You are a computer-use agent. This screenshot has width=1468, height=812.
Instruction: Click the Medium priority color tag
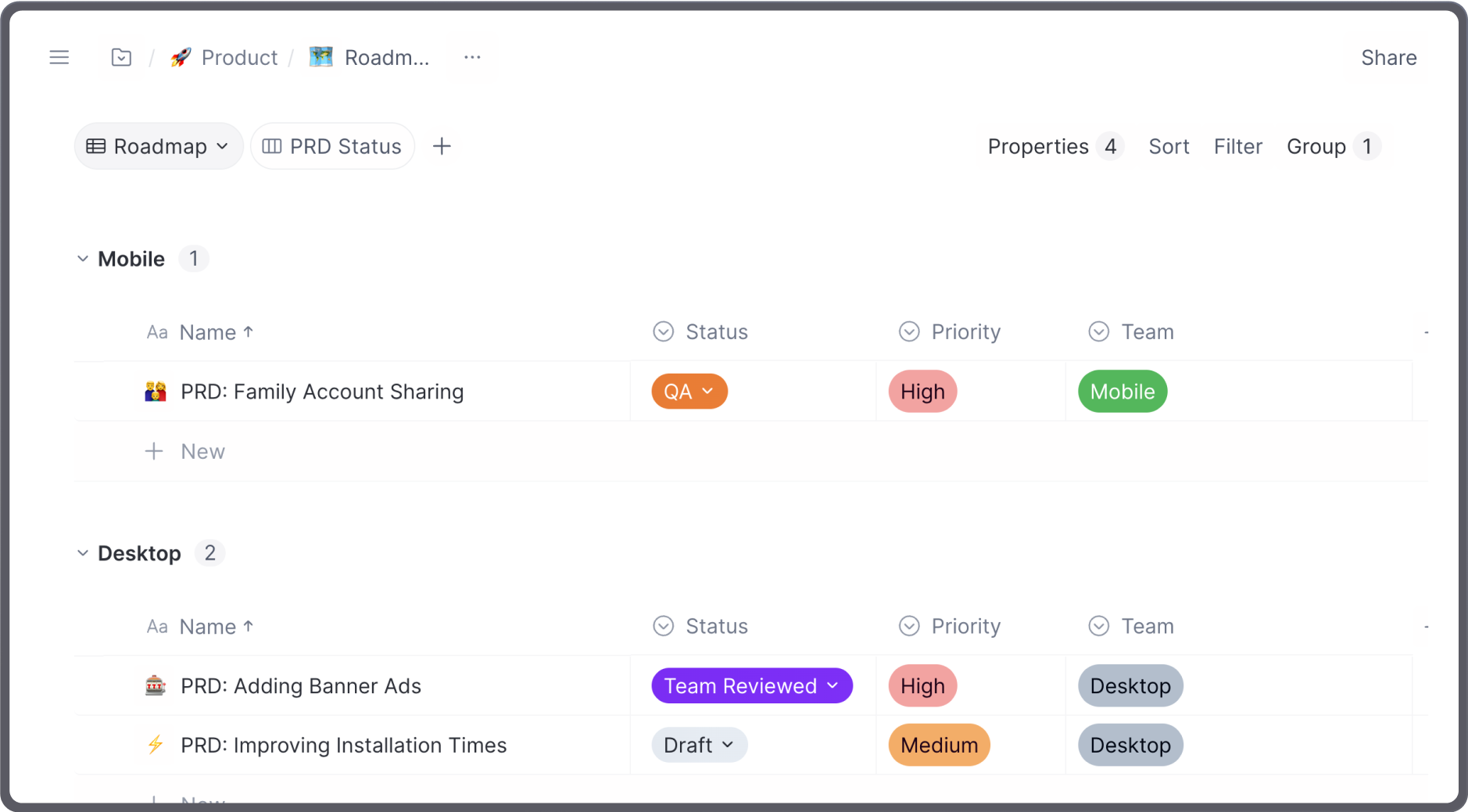939,745
